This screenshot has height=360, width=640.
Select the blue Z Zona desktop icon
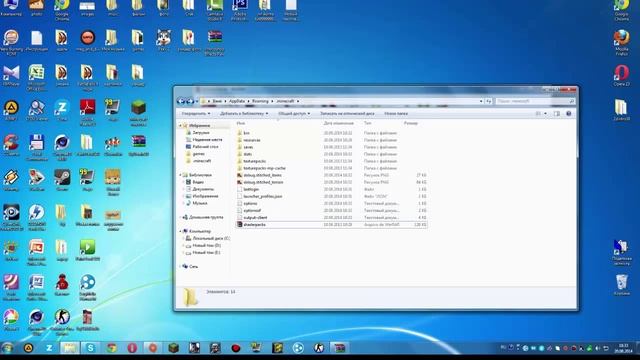click(x=62, y=110)
